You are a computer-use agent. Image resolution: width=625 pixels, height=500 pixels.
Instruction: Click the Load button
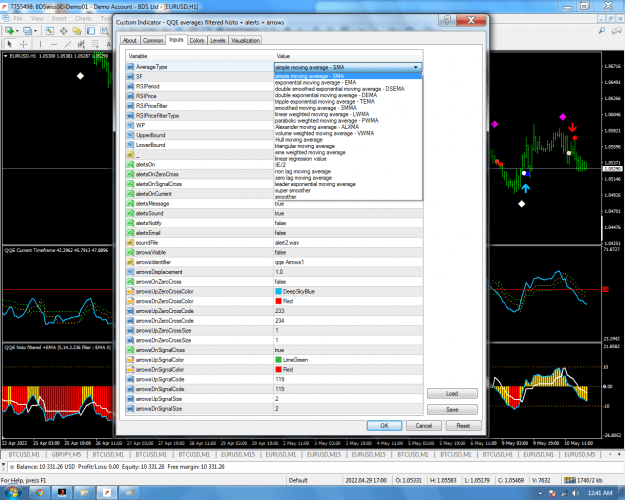click(452, 394)
